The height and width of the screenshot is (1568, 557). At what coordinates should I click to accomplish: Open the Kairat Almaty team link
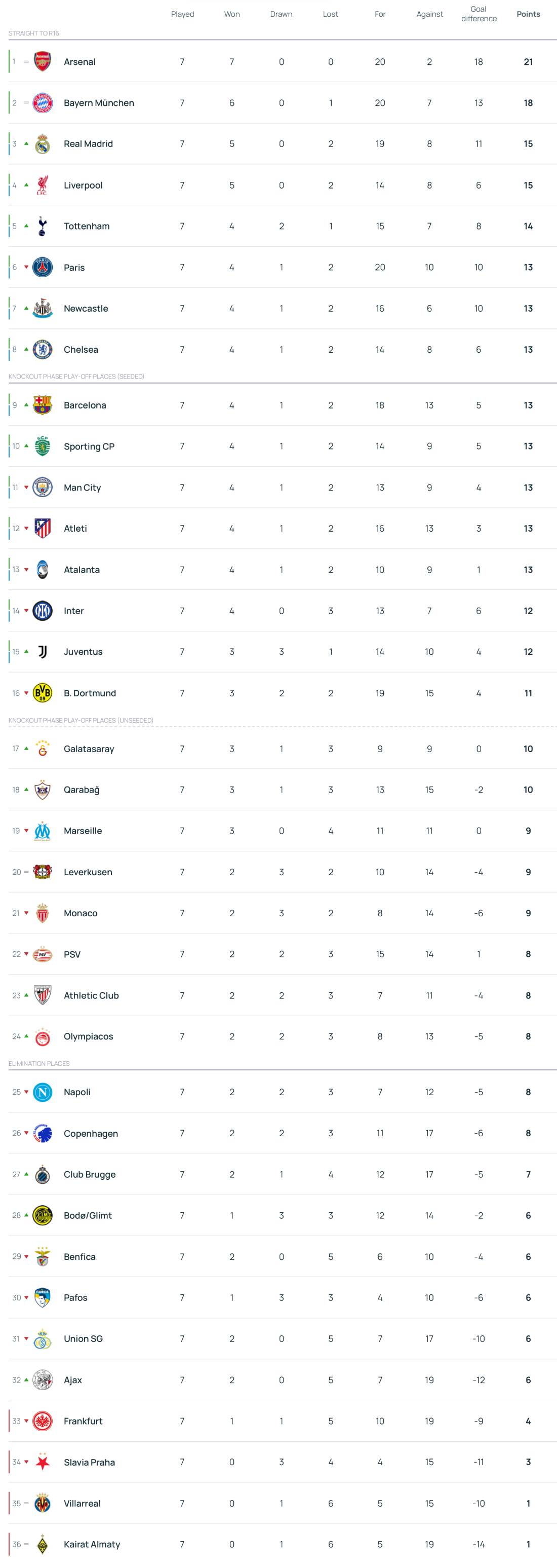[92, 1544]
